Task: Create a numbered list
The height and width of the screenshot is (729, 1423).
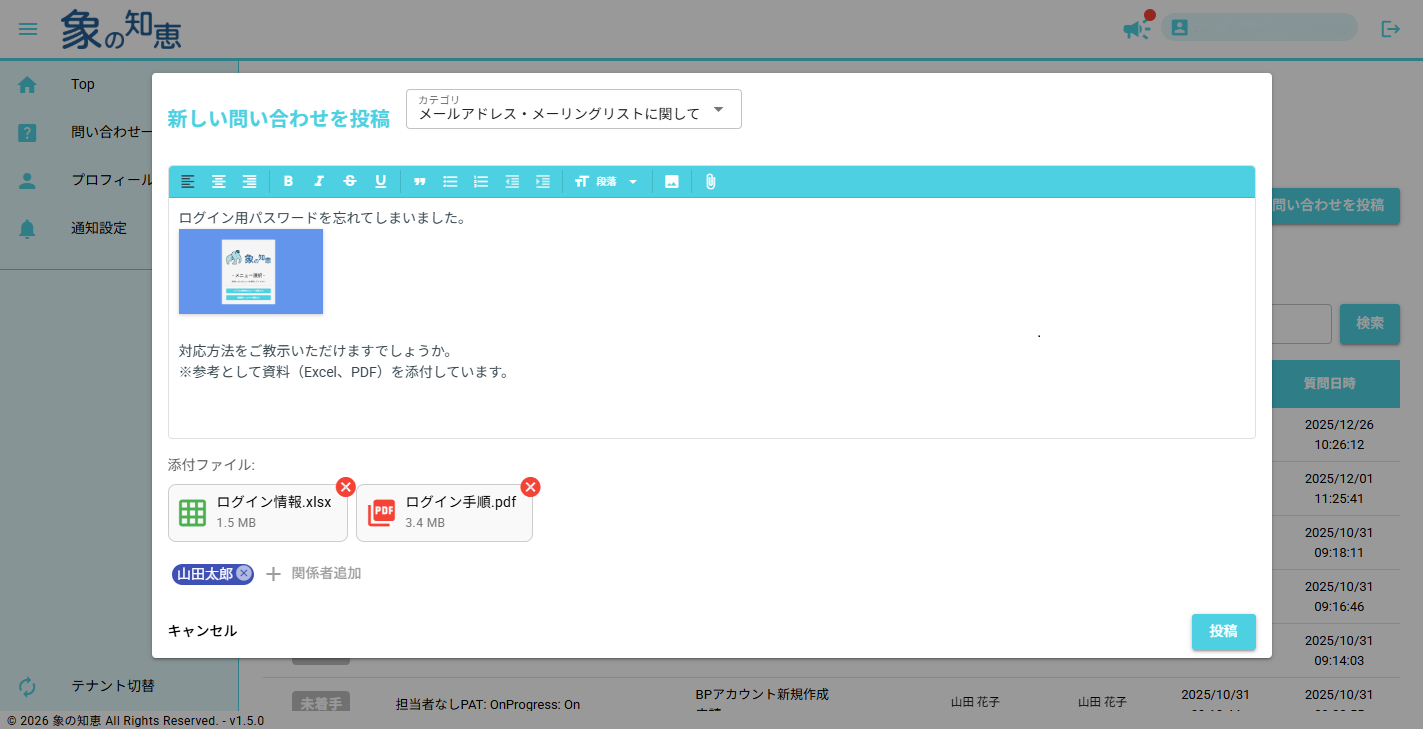Action: 481,181
